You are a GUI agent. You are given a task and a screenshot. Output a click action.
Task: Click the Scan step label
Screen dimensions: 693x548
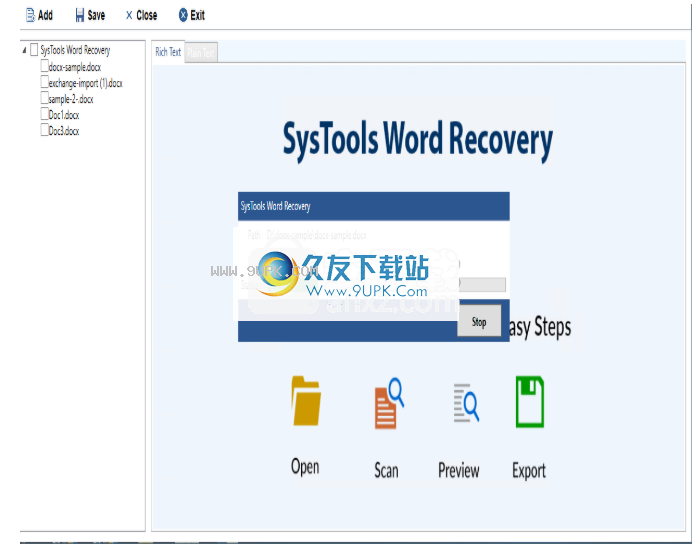386,470
